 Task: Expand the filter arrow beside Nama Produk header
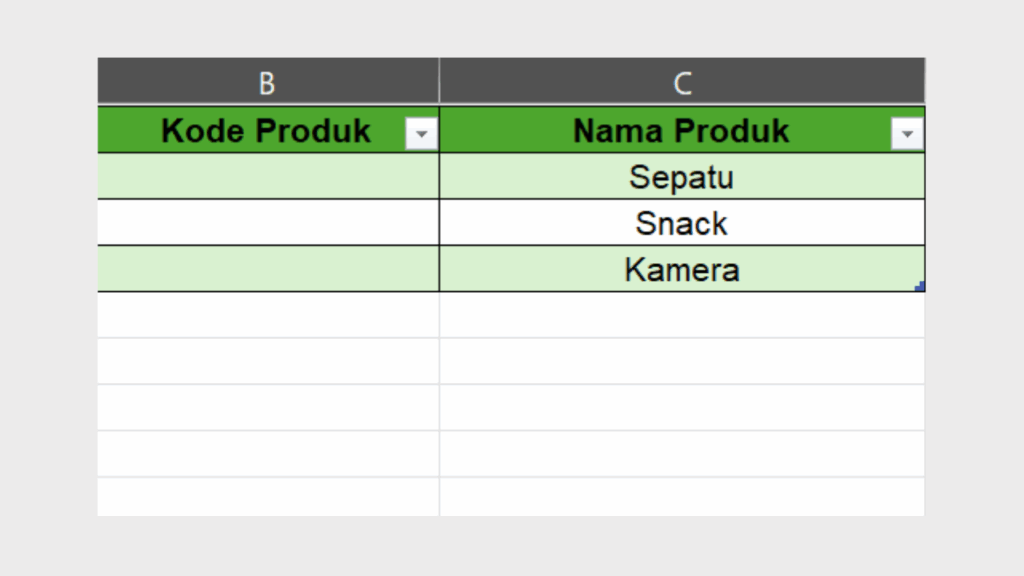(907, 131)
